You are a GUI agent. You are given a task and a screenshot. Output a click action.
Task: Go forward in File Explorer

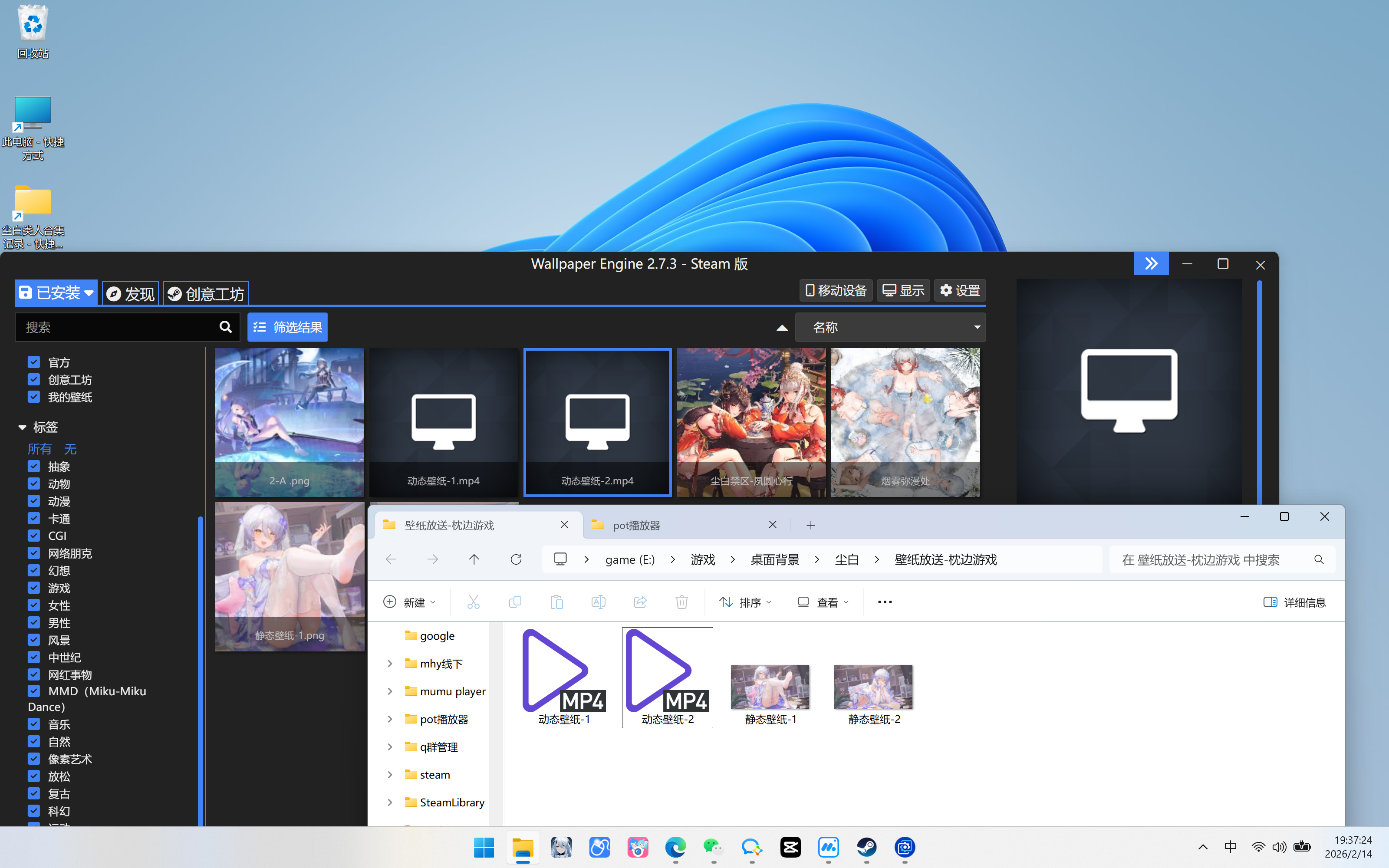[x=433, y=559]
